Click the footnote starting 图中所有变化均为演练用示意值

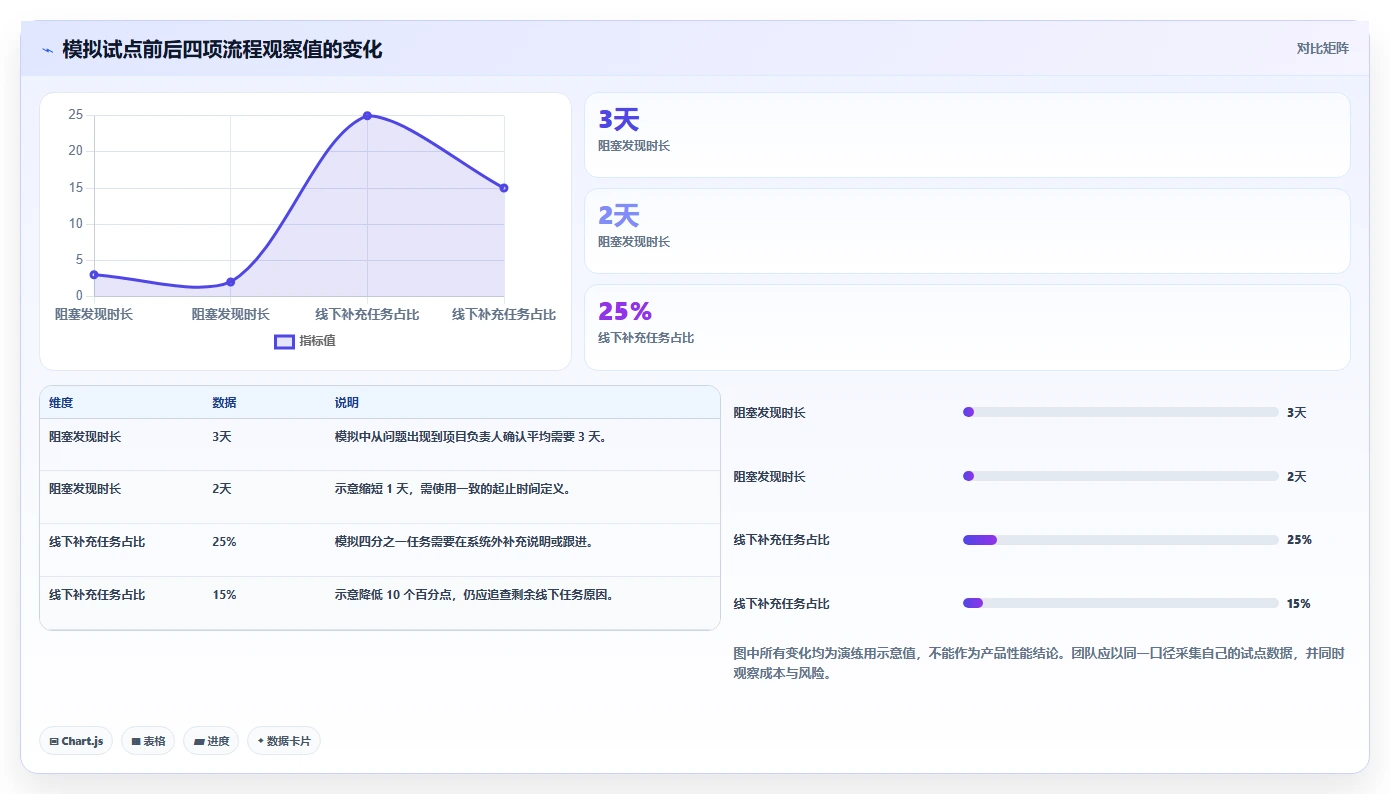[1039, 663]
